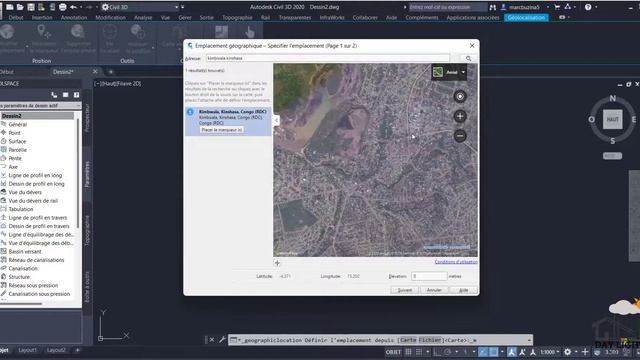Open the Annotation ribbon tab

74,18
